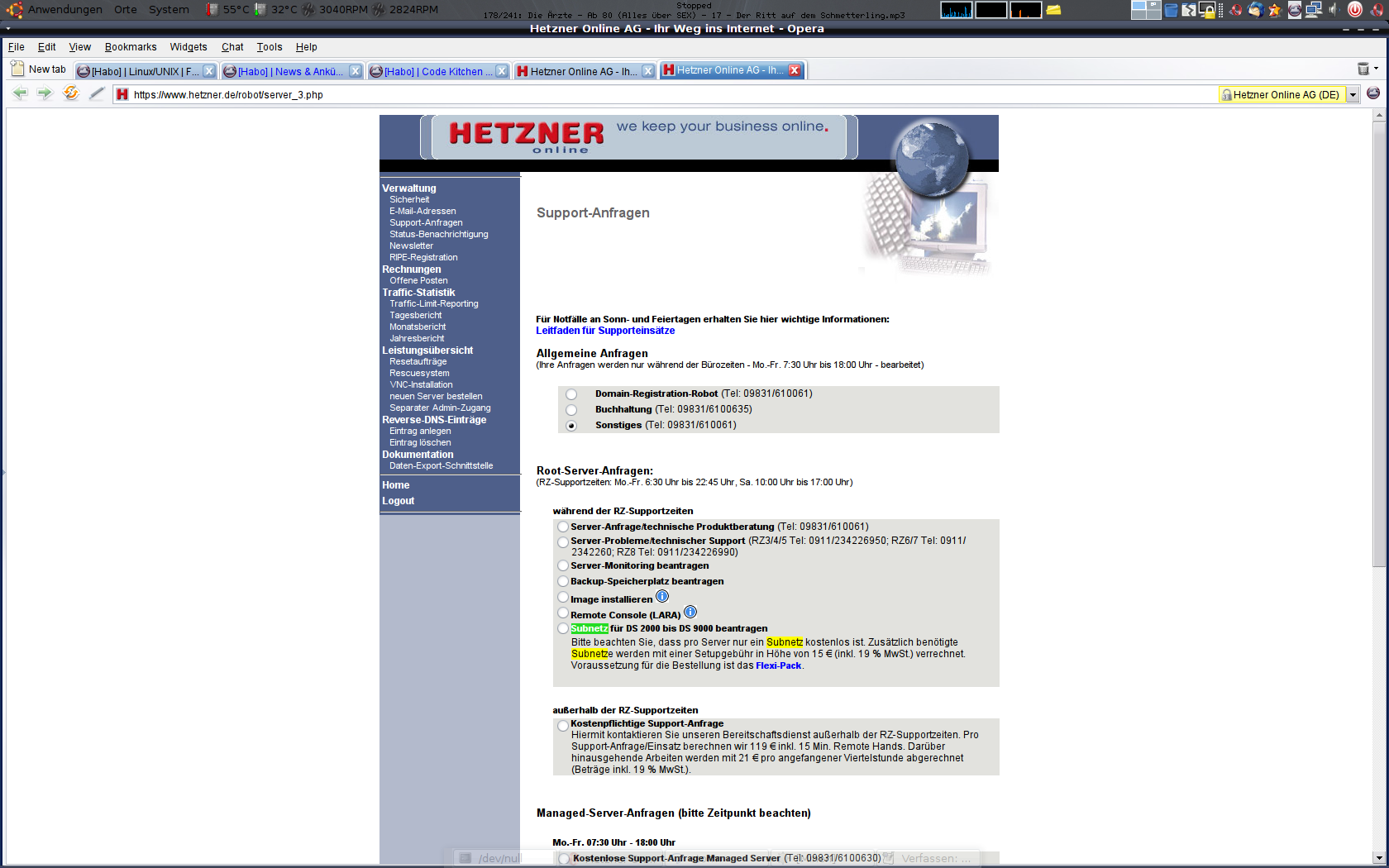Image resolution: width=1389 pixels, height=868 pixels.
Task: Click the browser back arrow
Action: coord(20,93)
